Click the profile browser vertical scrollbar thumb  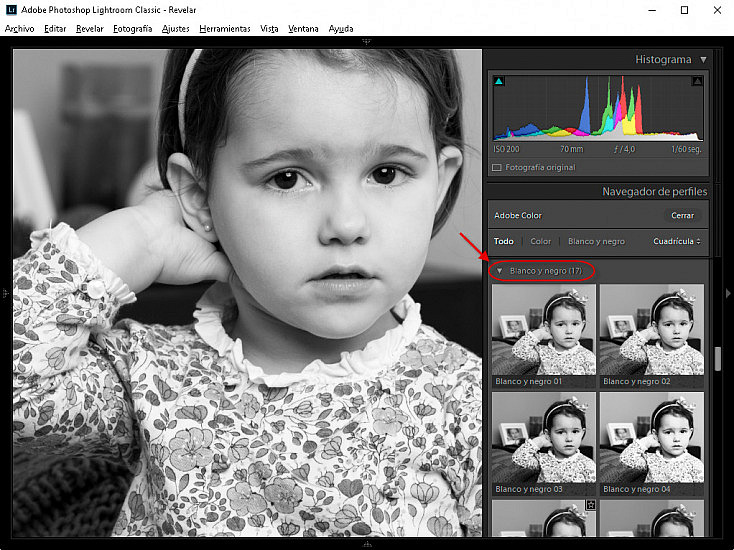coord(718,359)
